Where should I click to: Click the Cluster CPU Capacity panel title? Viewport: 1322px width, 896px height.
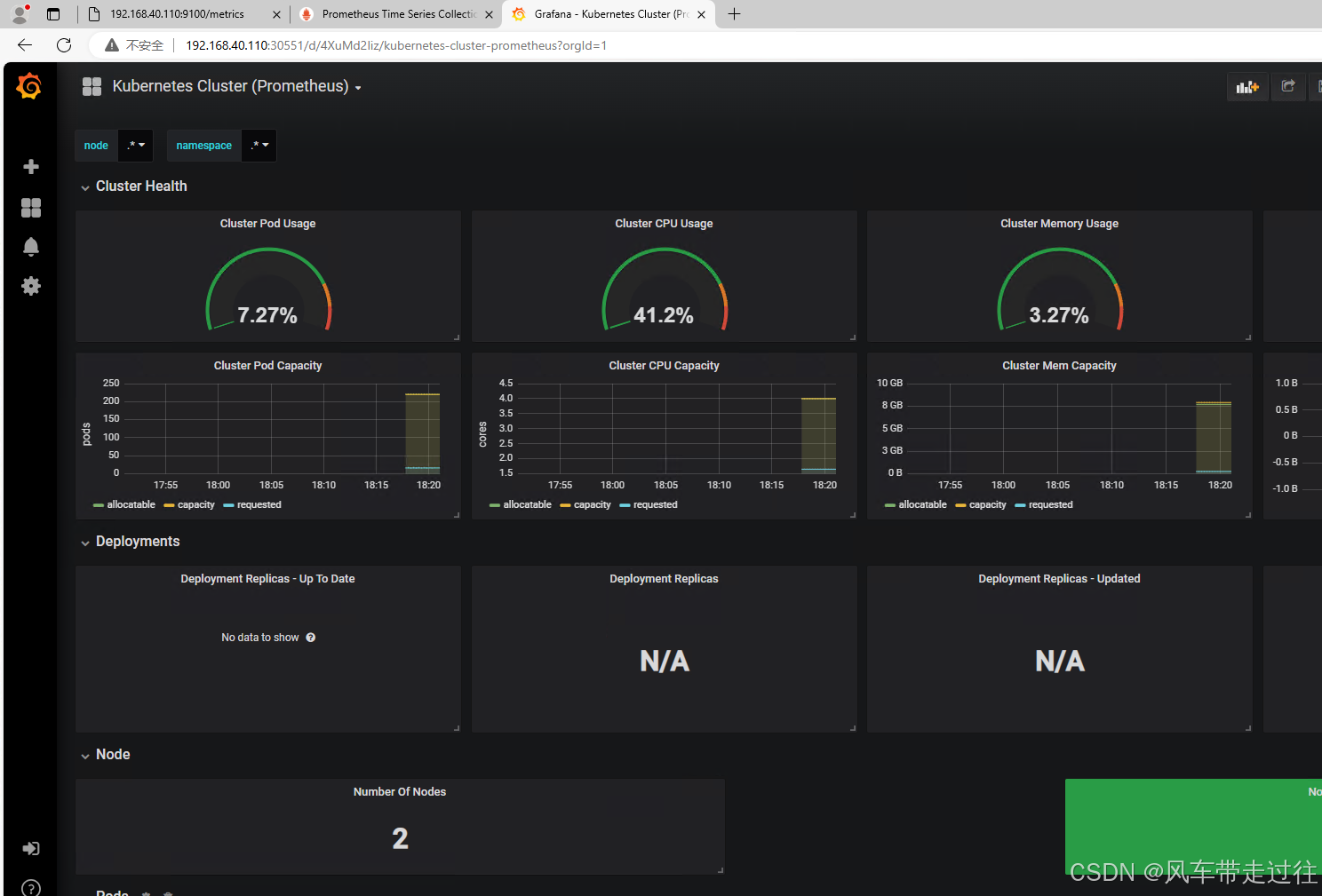[665, 366]
